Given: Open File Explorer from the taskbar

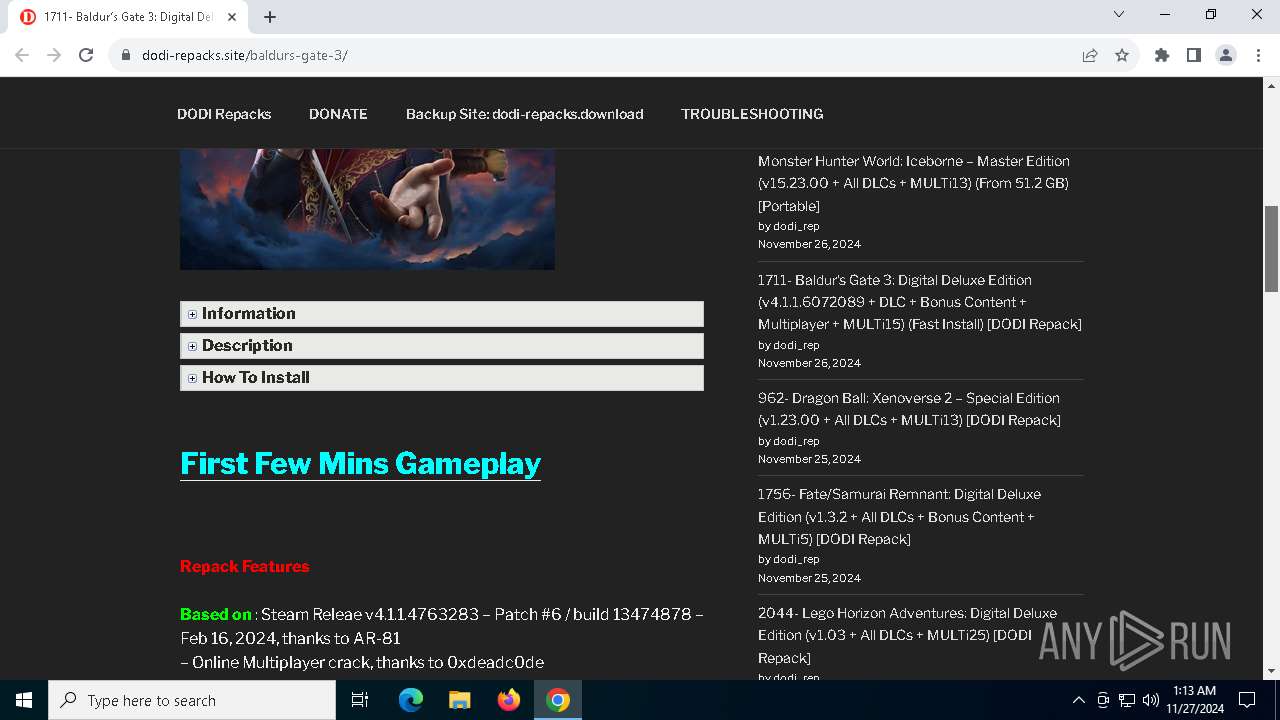Looking at the screenshot, I should tap(459, 700).
